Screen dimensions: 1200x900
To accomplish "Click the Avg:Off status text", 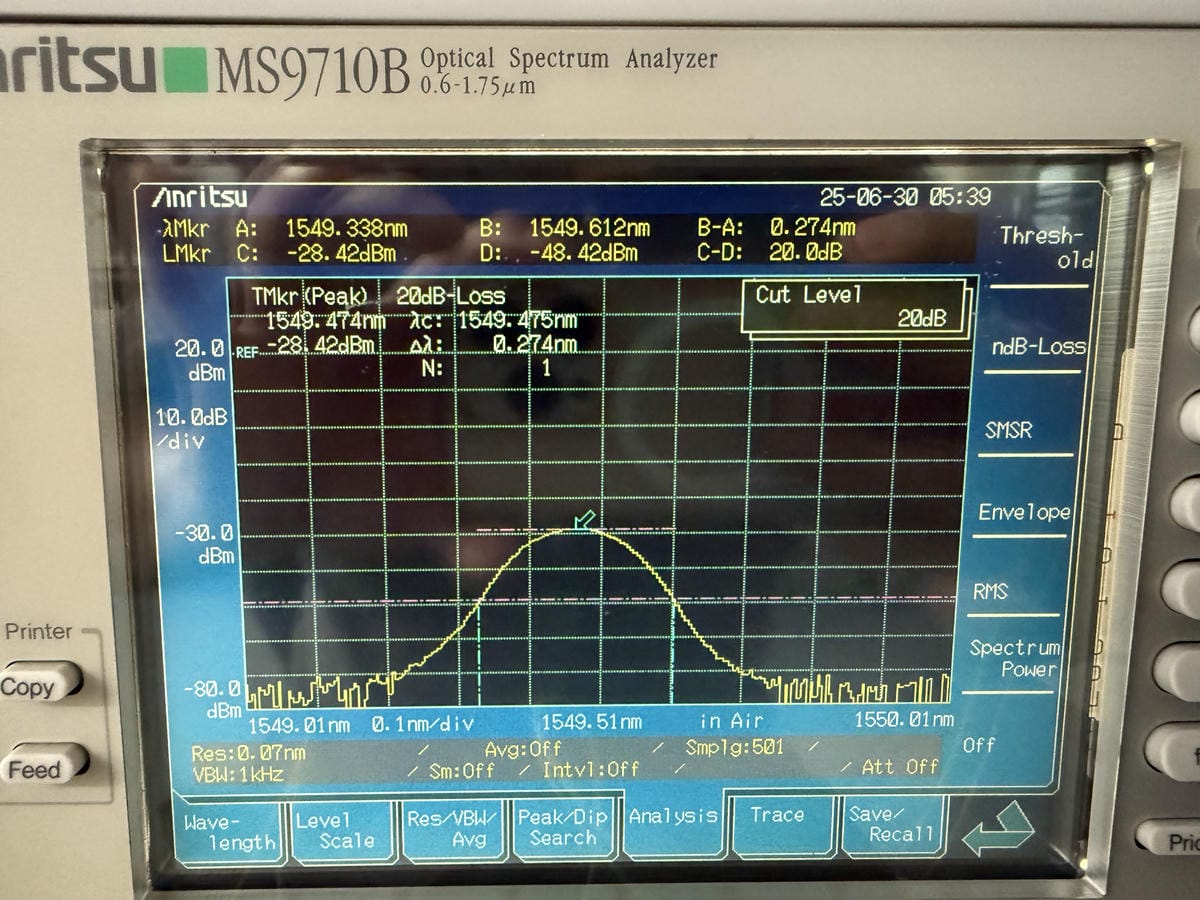I will coord(523,749).
